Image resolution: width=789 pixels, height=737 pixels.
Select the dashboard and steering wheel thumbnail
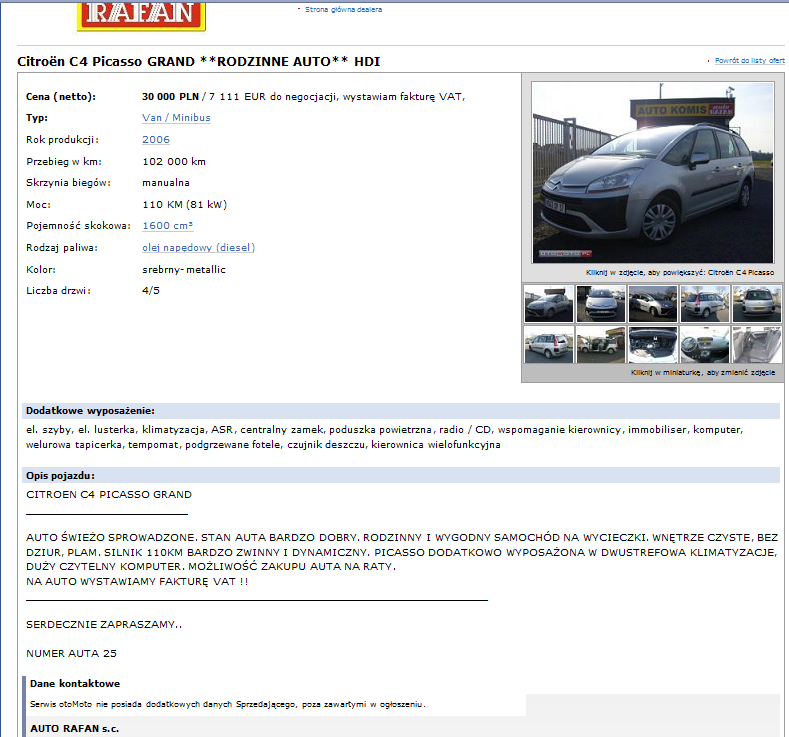click(x=705, y=345)
